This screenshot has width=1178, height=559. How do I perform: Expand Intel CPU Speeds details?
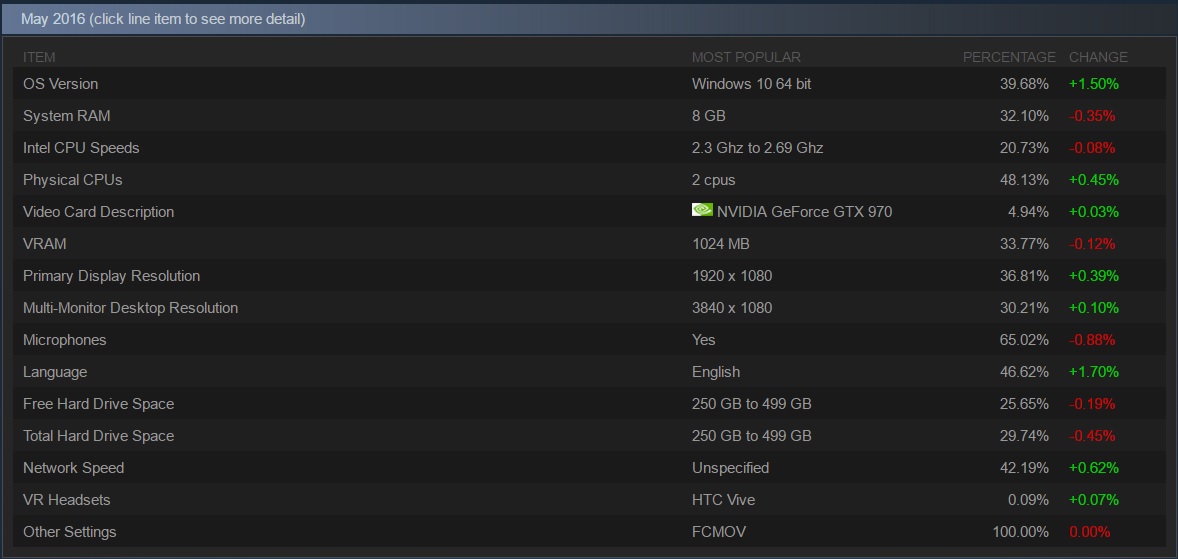coord(81,148)
